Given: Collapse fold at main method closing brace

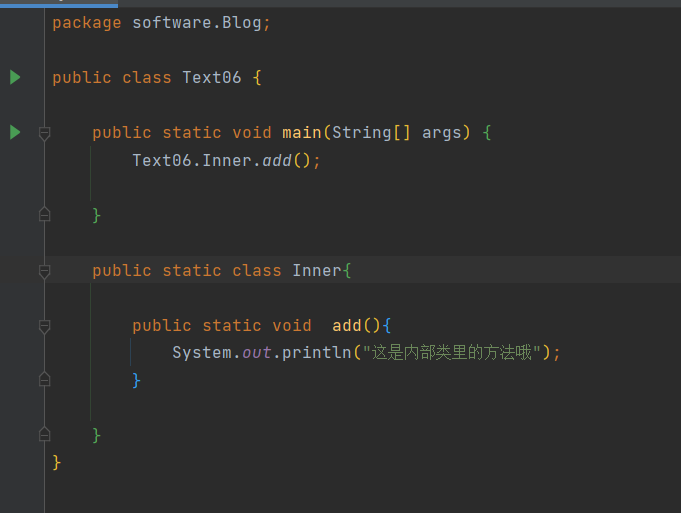Looking at the screenshot, I should point(44,215).
